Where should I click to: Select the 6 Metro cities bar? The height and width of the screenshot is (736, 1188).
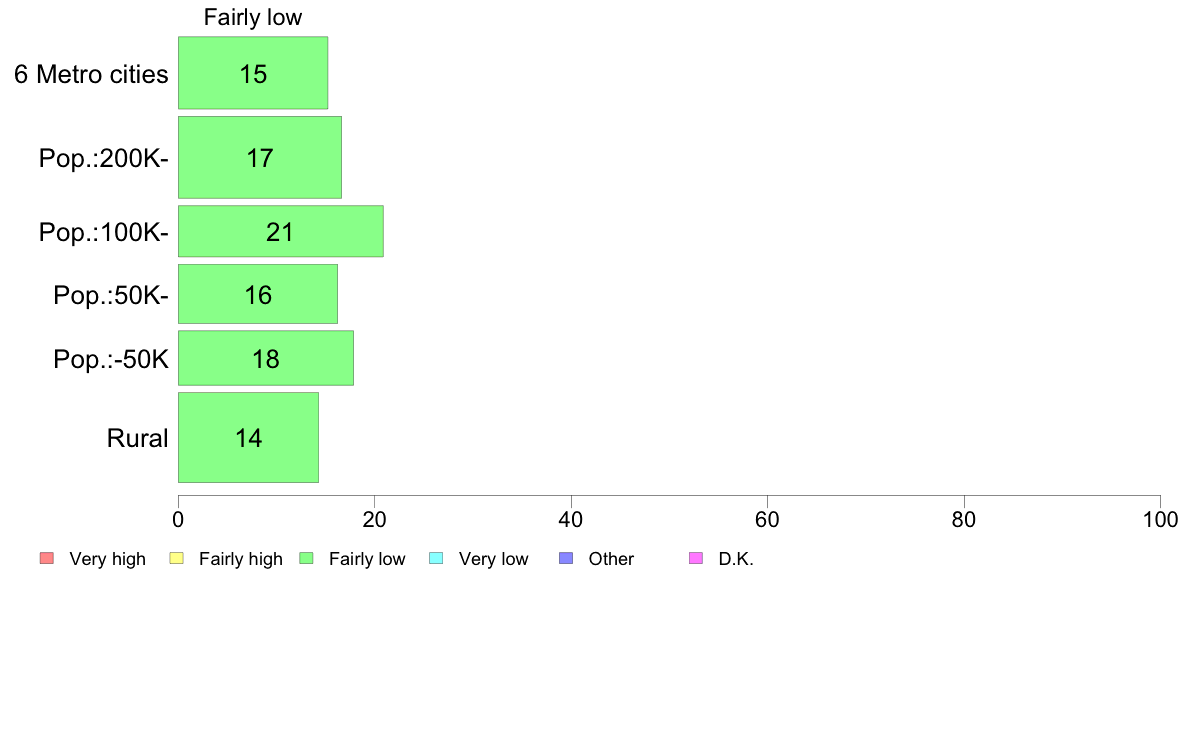253,73
